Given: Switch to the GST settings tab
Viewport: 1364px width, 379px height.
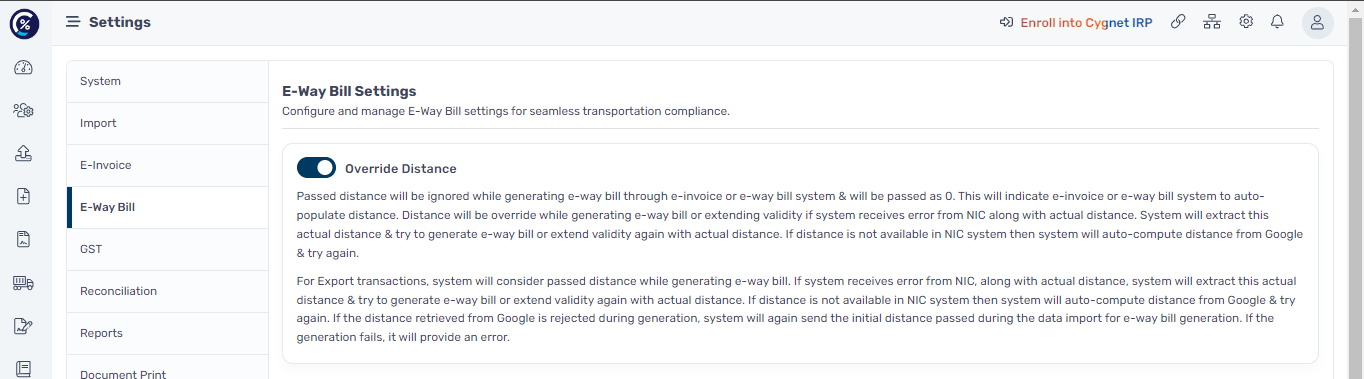Looking at the screenshot, I should pyautogui.click(x=168, y=249).
